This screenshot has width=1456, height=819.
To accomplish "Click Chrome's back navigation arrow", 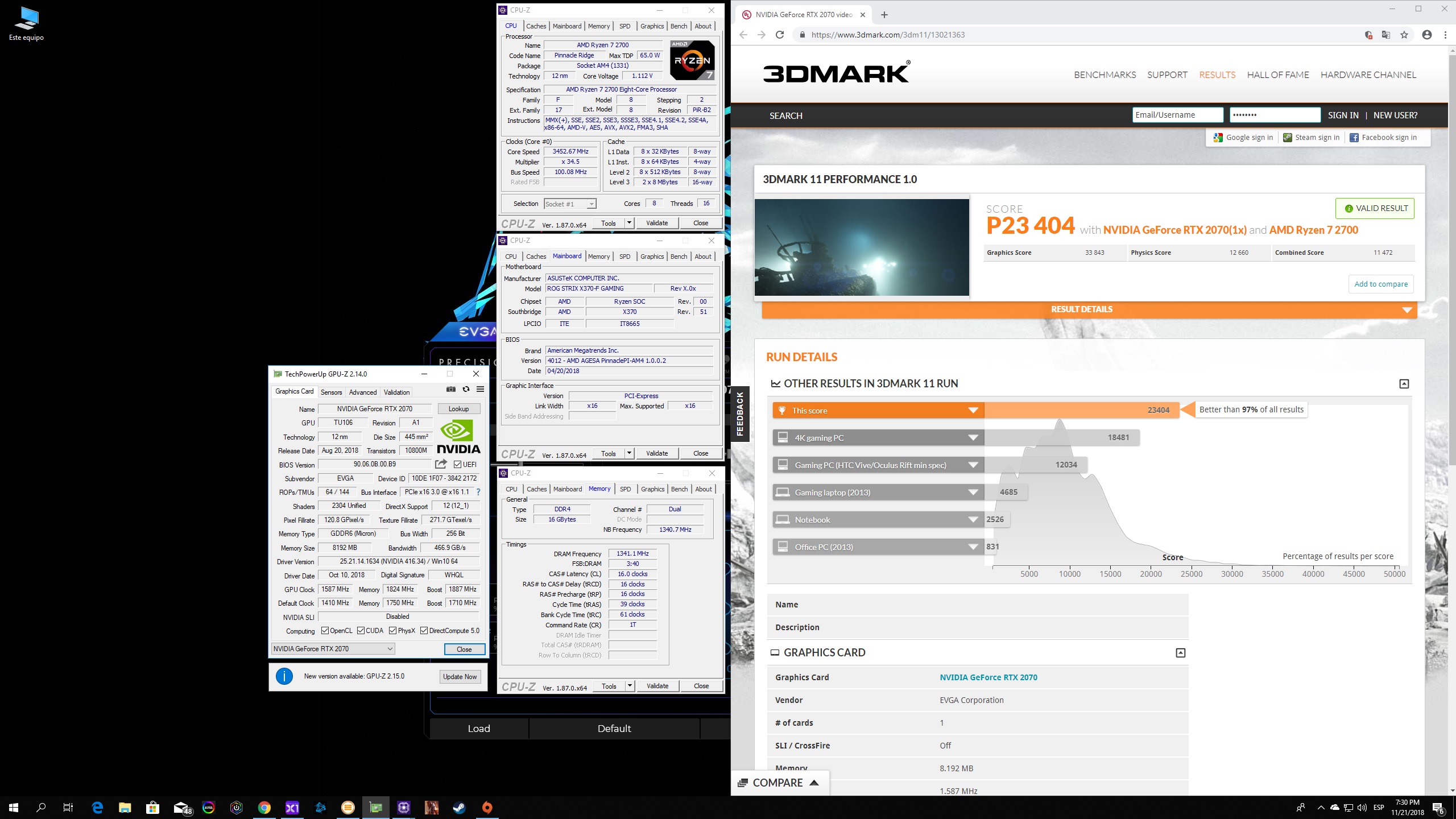I will pos(743,35).
